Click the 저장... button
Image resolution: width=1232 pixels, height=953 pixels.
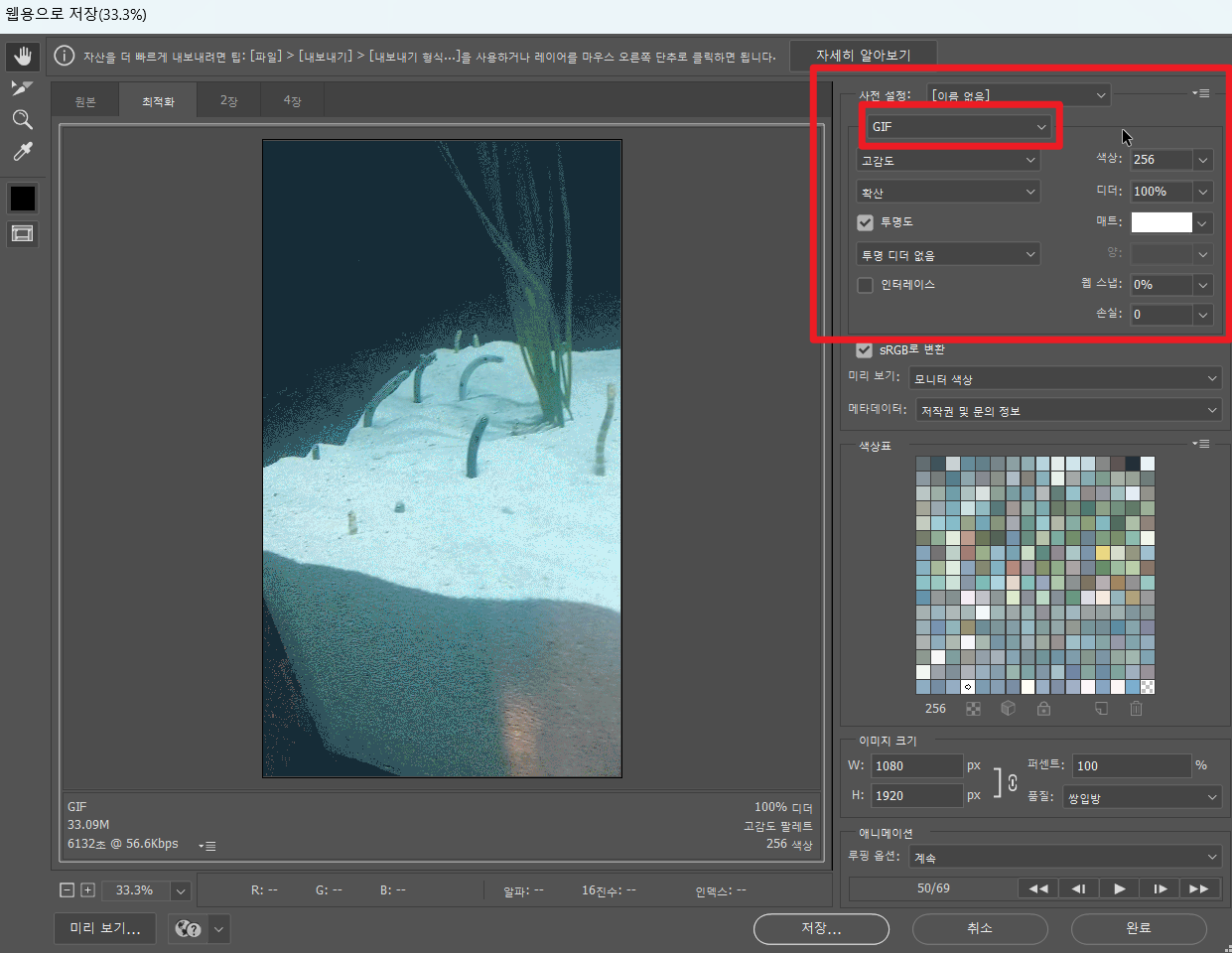(821, 928)
